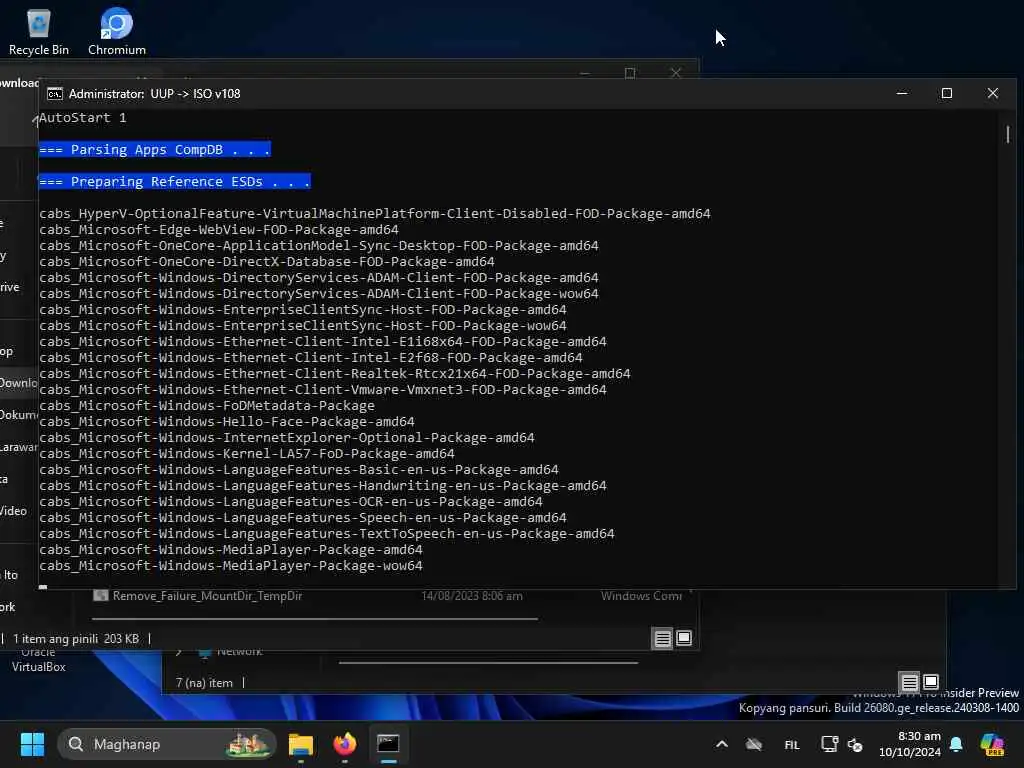Click the Maghanap taskbar search box
The width and height of the screenshot is (1024, 768).
click(x=167, y=744)
